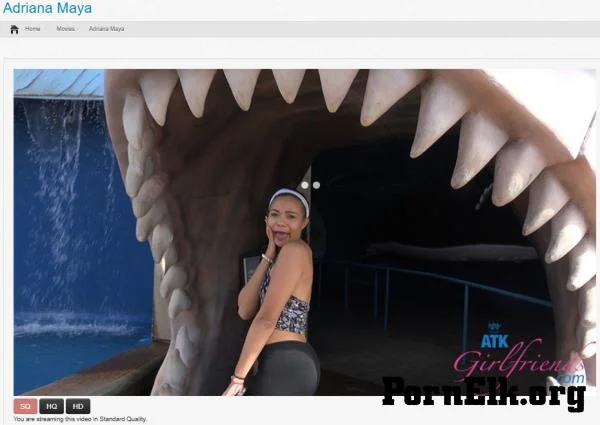
Task: Click the 'You are streaming this video' status text
Action: 80,419
